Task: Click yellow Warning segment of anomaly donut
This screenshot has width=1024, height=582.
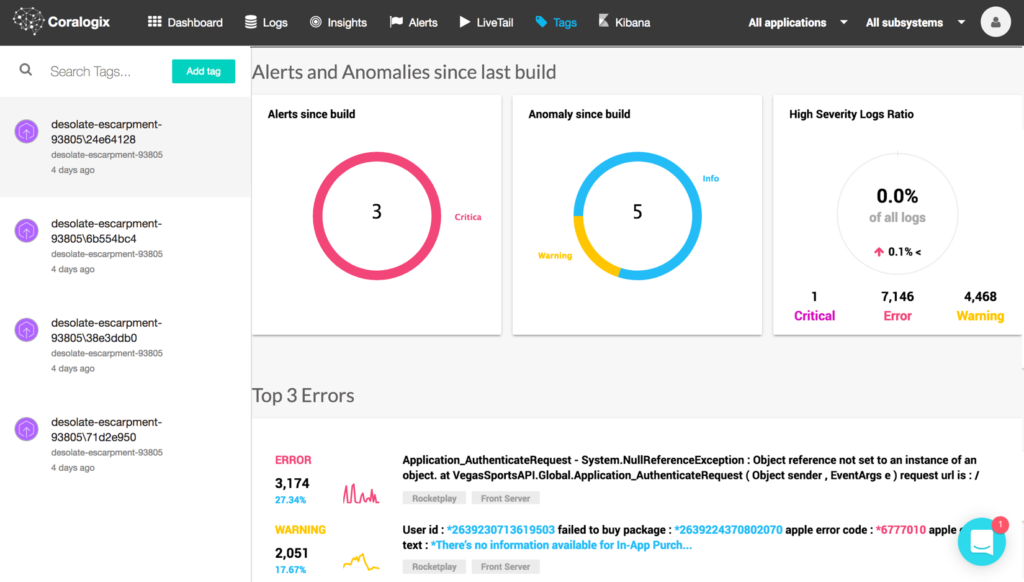Action: click(590, 251)
